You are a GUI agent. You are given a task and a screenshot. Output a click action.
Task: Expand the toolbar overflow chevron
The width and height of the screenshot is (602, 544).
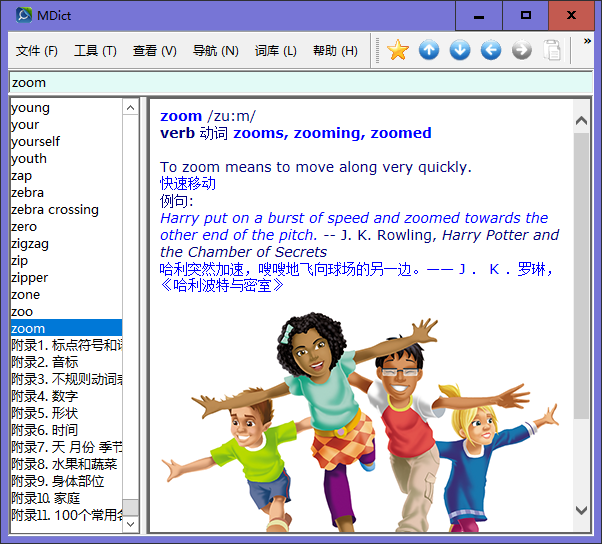tap(587, 42)
